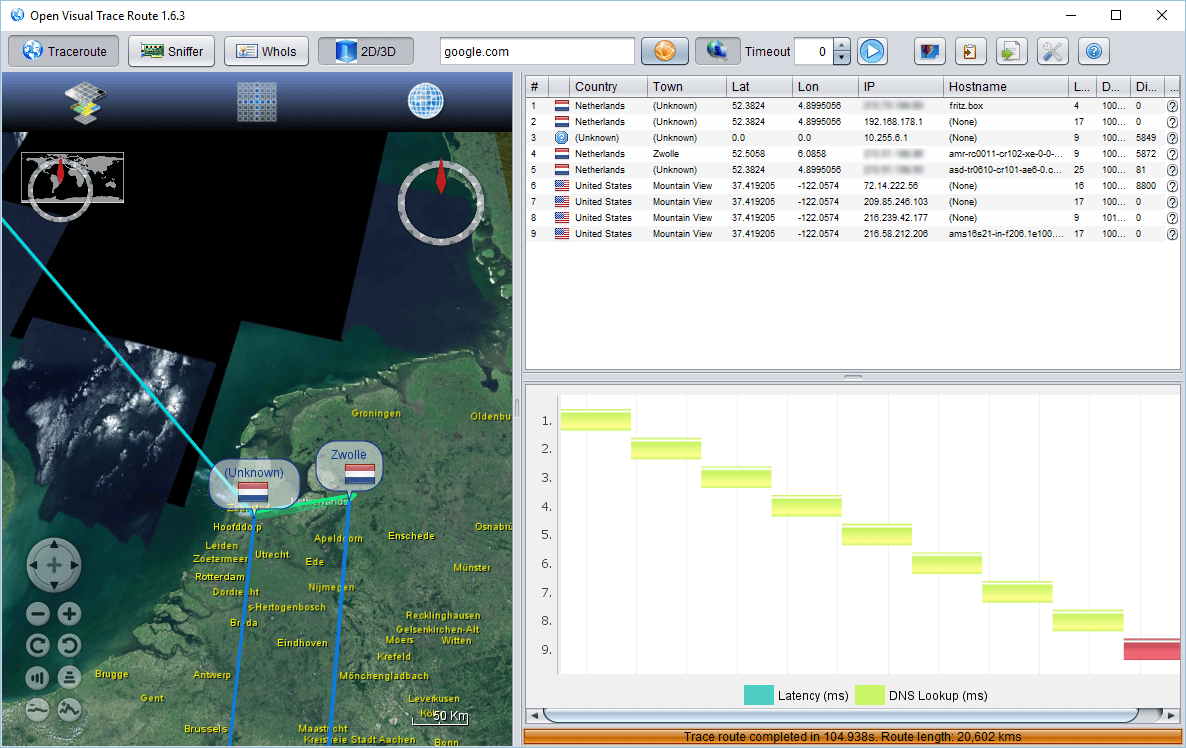Click the chart's horizontal scrollbar
This screenshot has height=748, width=1186.
pos(840,715)
